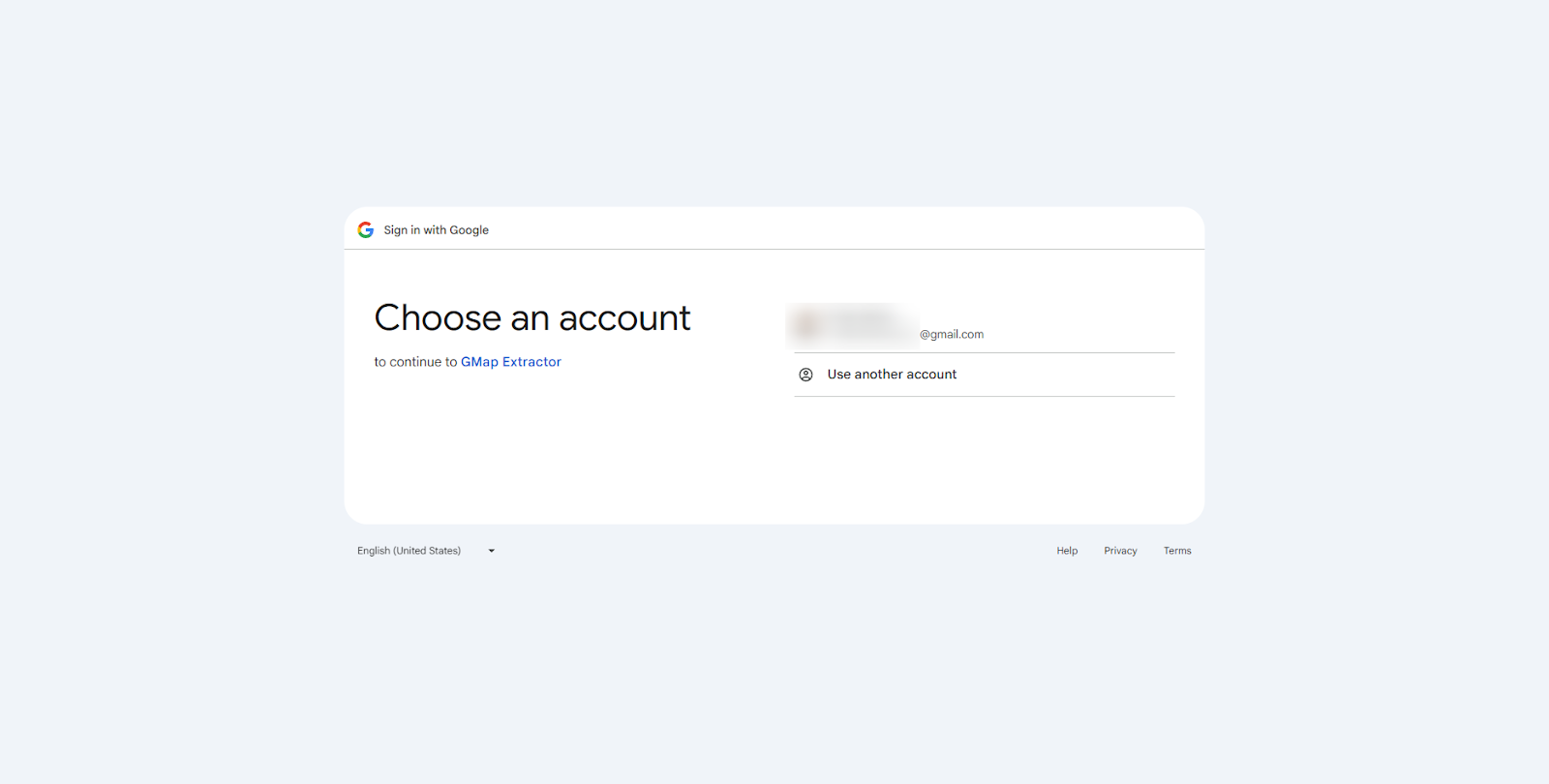The width and height of the screenshot is (1549, 784).
Task: Open the GMap Extractor link
Action: point(511,361)
